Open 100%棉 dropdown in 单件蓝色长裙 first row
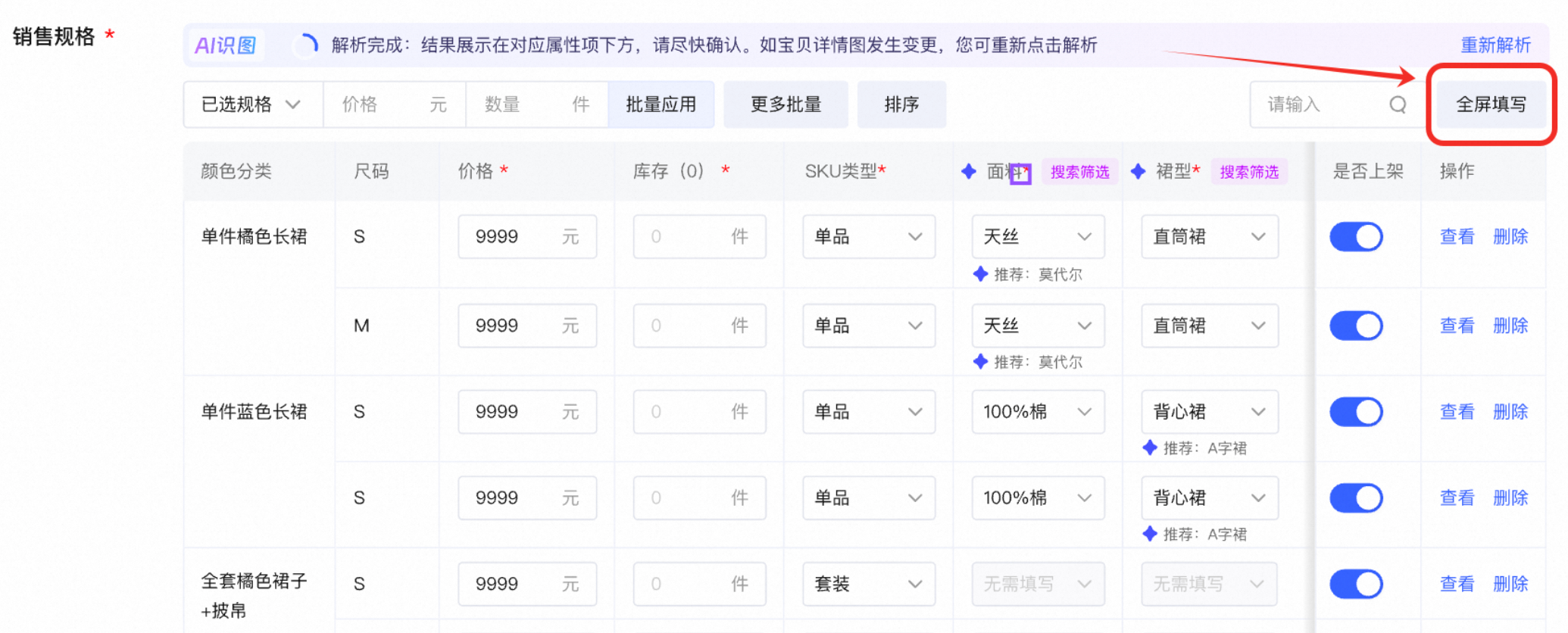The image size is (1568, 633). click(1038, 412)
